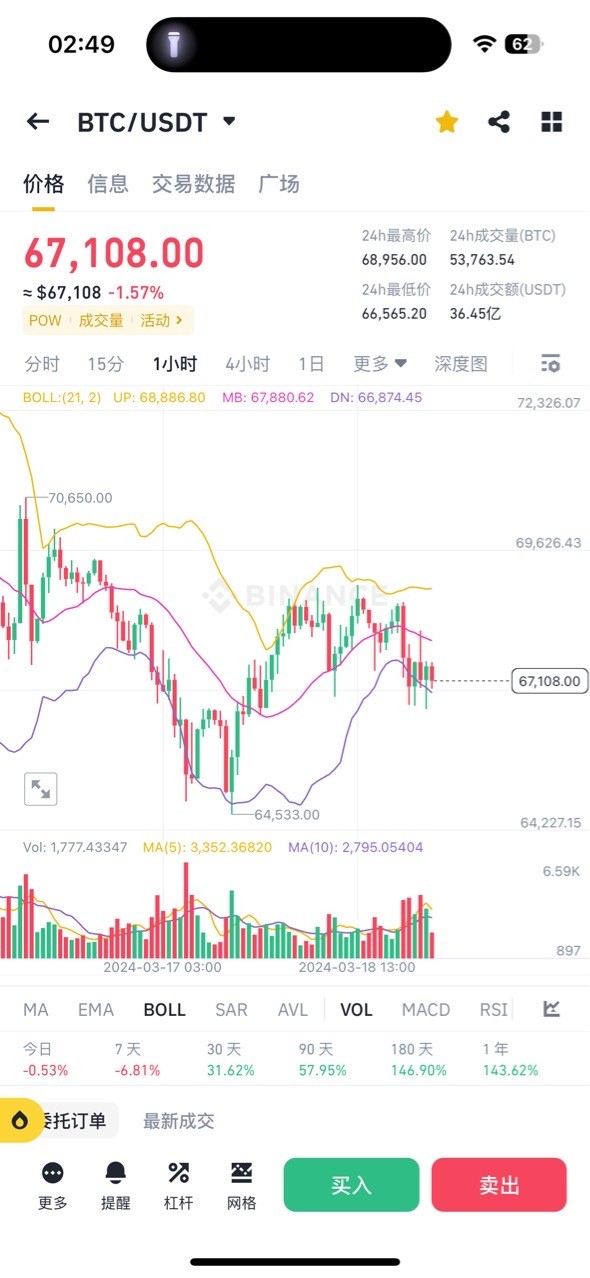590x1278 pixels.
Task: Tap the fullscreen expand icon on chart
Action: pyautogui.click(x=40, y=789)
